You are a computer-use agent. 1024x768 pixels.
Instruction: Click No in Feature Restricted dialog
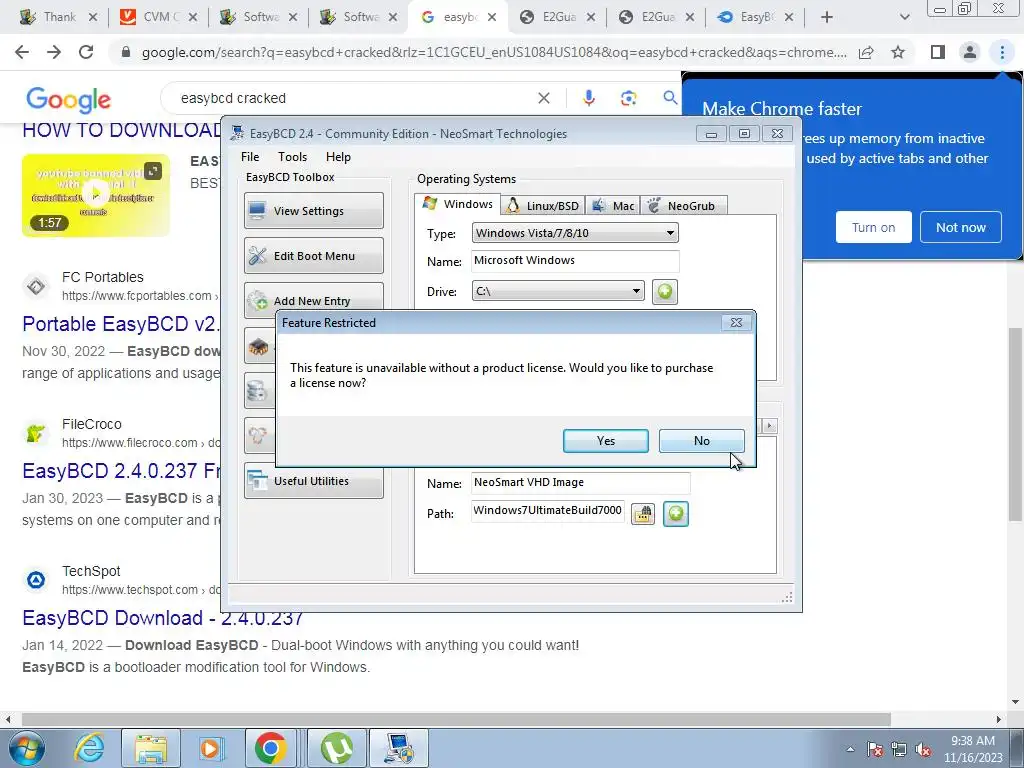pyautogui.click(x=701, y=441)
